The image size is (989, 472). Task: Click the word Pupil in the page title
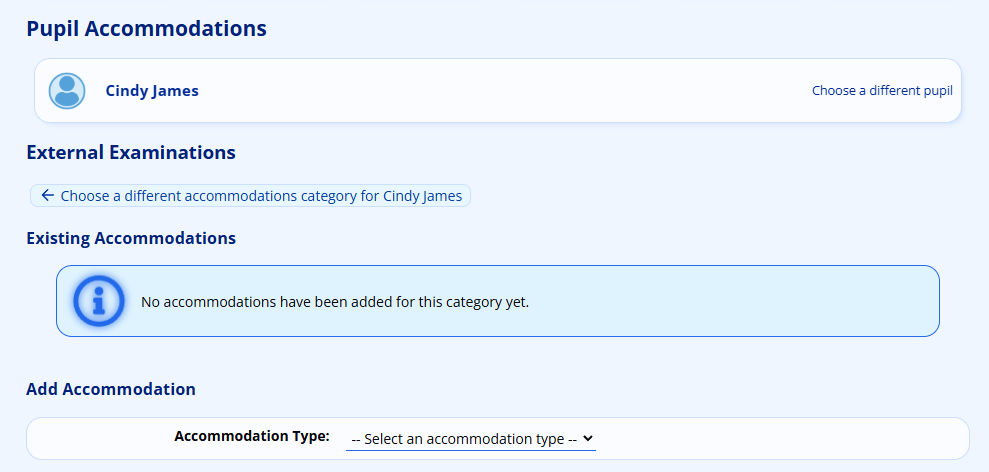pyautogui.click(x=52, y=28)
